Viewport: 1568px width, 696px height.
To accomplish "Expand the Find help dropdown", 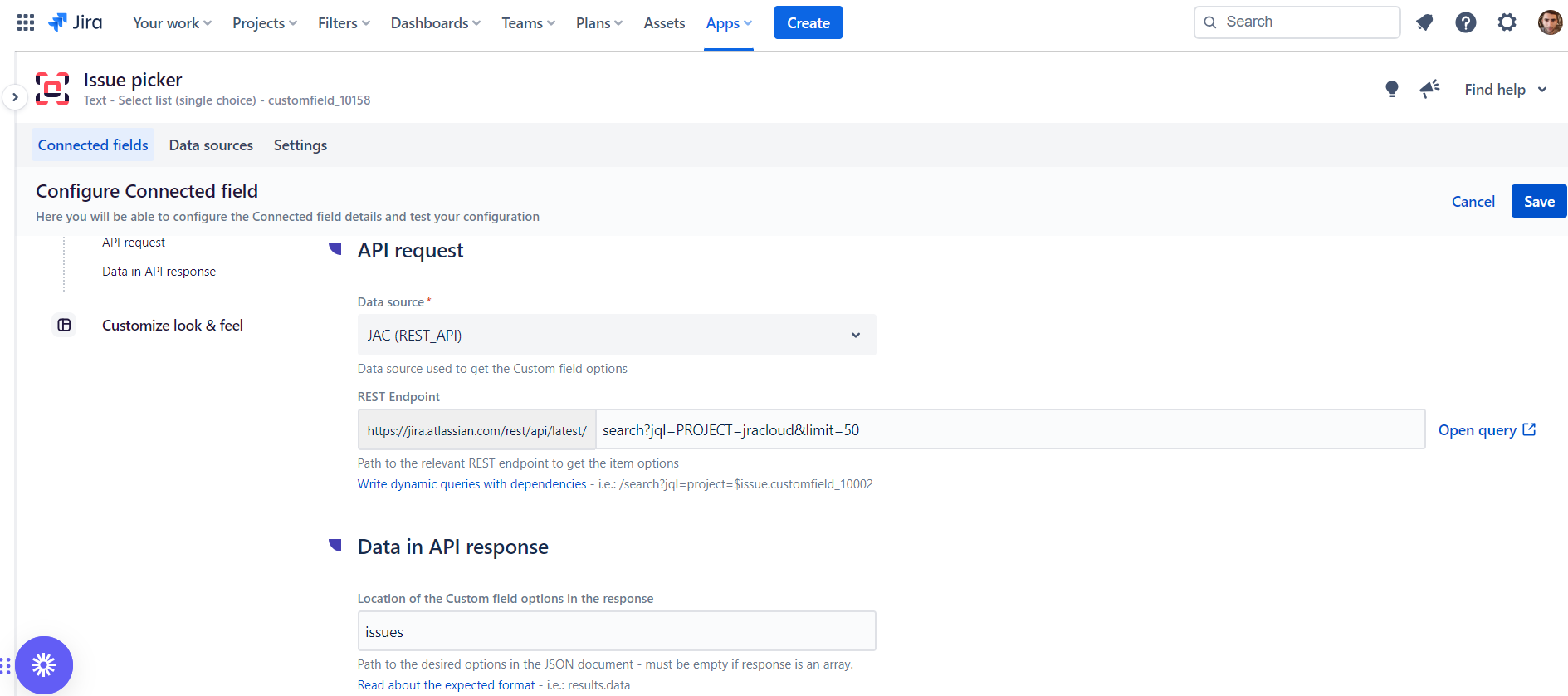I will [1505, 90].
